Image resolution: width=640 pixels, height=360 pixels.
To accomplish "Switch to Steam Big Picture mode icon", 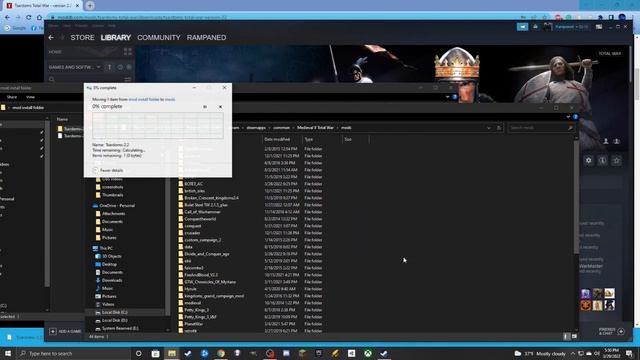I will tap(599, 27).
